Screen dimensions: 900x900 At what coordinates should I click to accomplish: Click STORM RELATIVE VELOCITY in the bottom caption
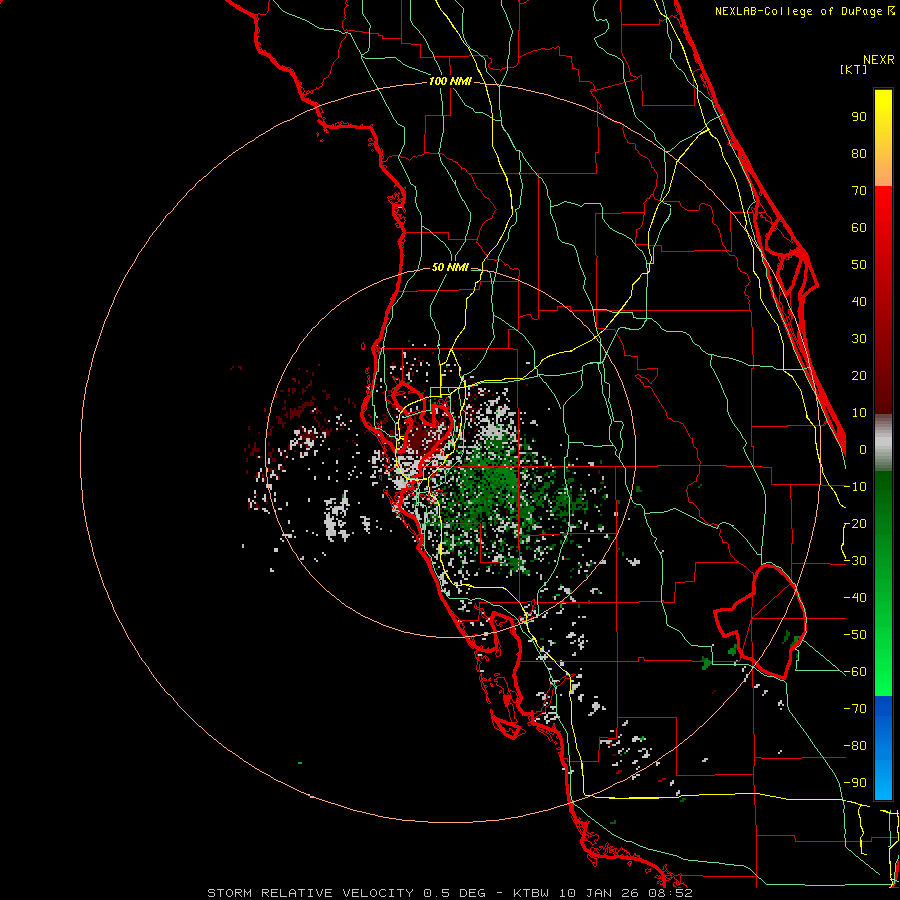coord(310,893)
